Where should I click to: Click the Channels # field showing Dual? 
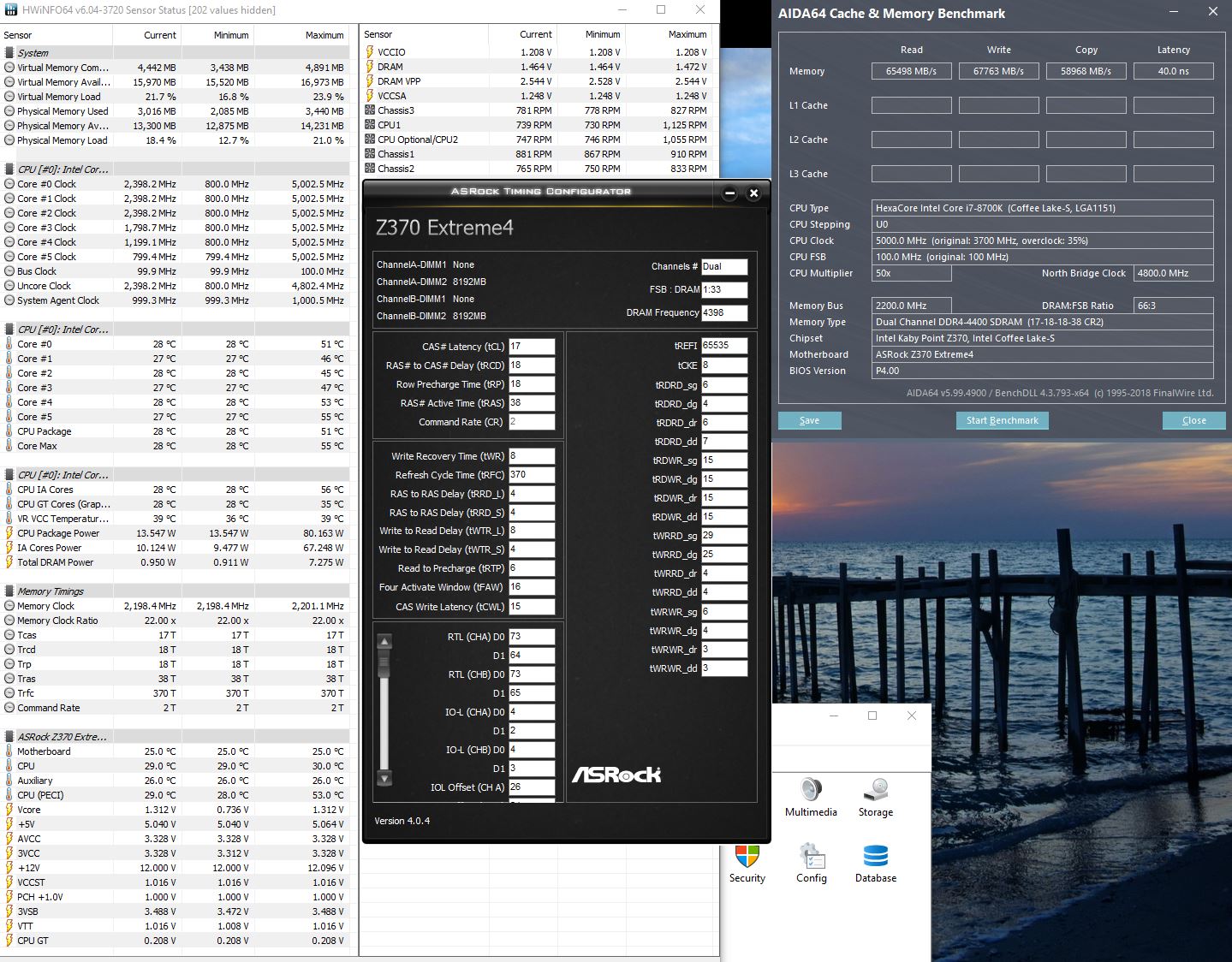[724, 267]
